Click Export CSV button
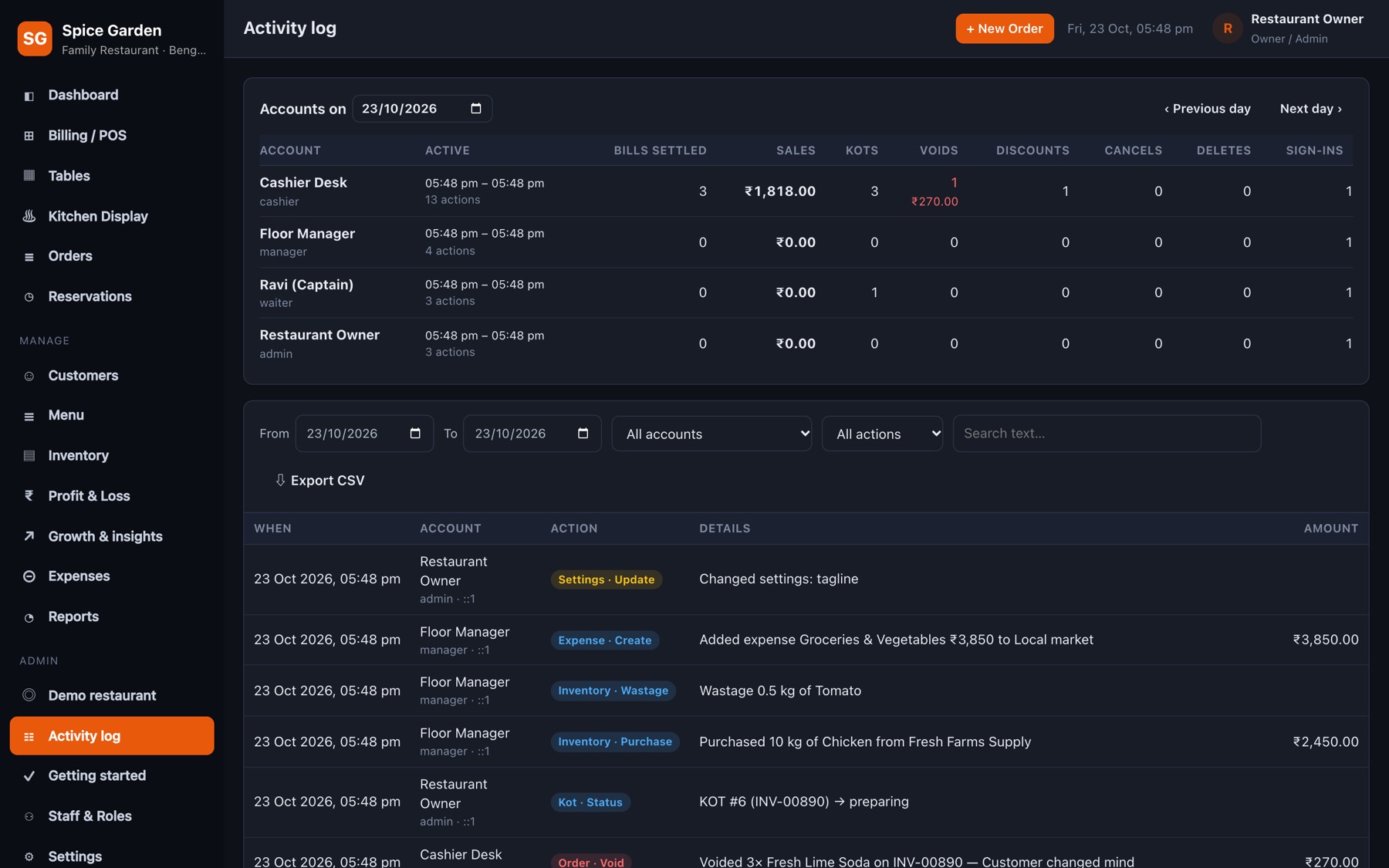The image size is (1389, 868). click(x=319, y=481)
